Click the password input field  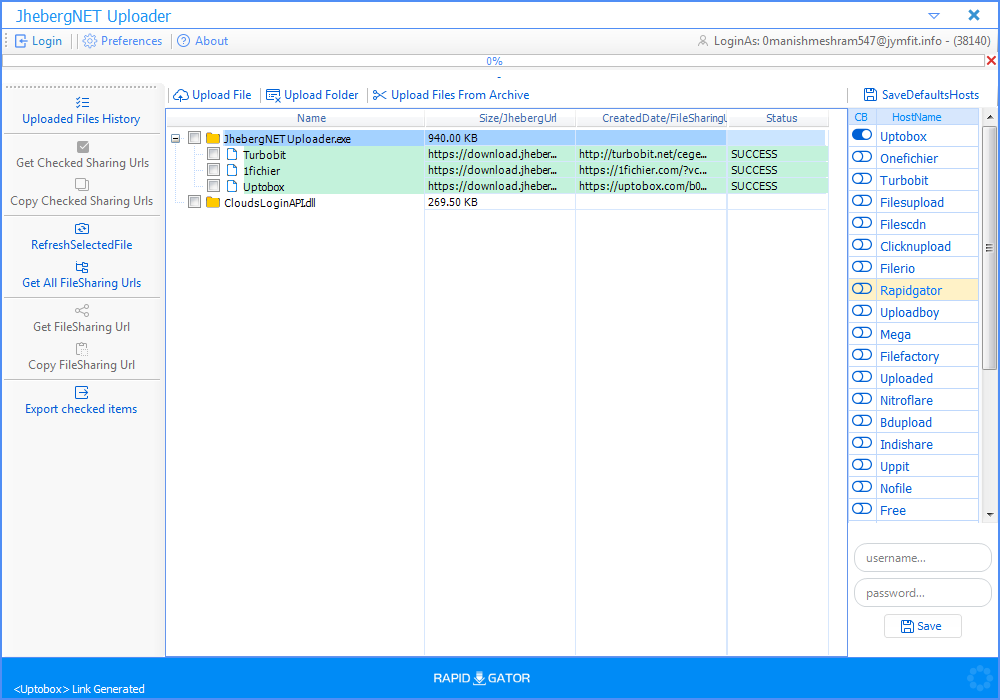click(922, 593)
